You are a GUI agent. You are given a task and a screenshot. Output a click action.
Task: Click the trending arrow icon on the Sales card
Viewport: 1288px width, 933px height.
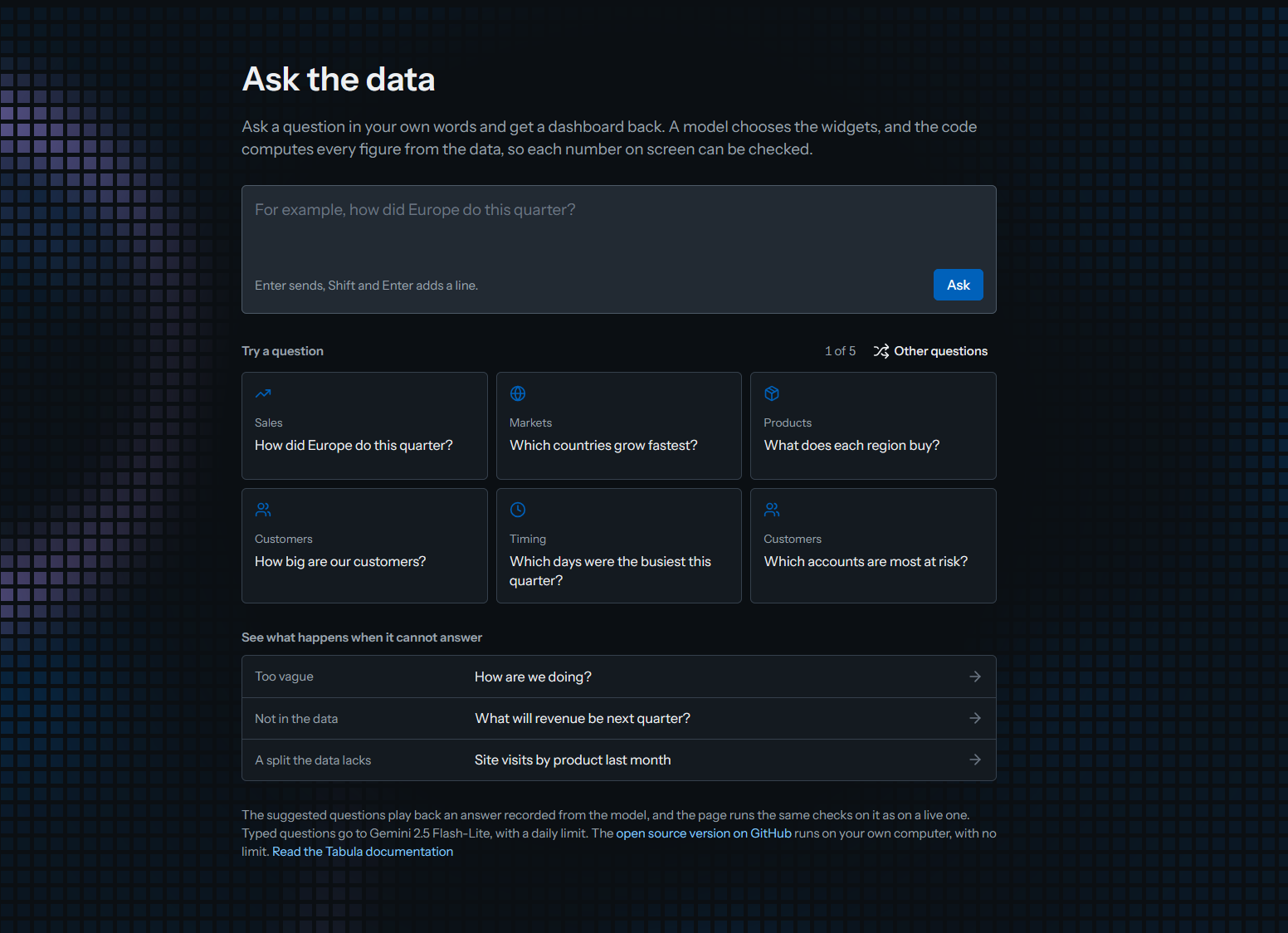(263, 393)
